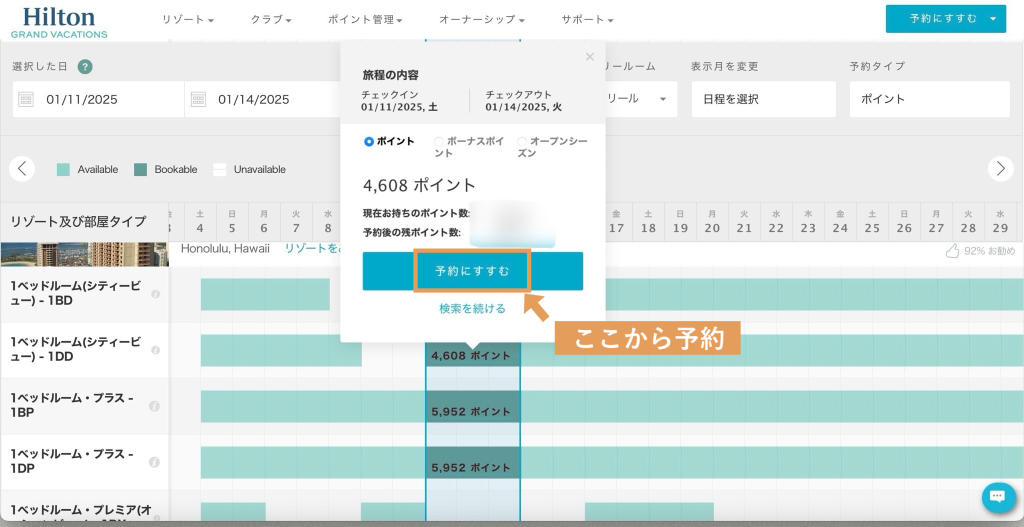Close the 旅程の内容 popup

point(589,57)
